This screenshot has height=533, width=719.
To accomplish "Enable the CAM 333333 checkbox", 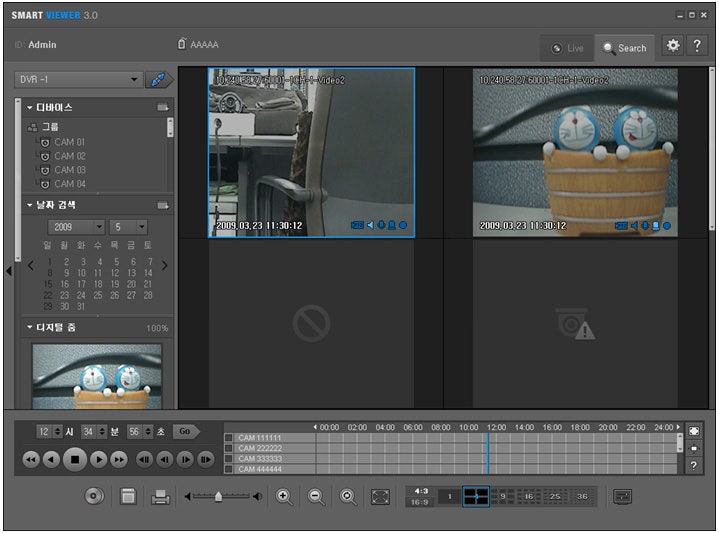I will [x=229, y=459].
